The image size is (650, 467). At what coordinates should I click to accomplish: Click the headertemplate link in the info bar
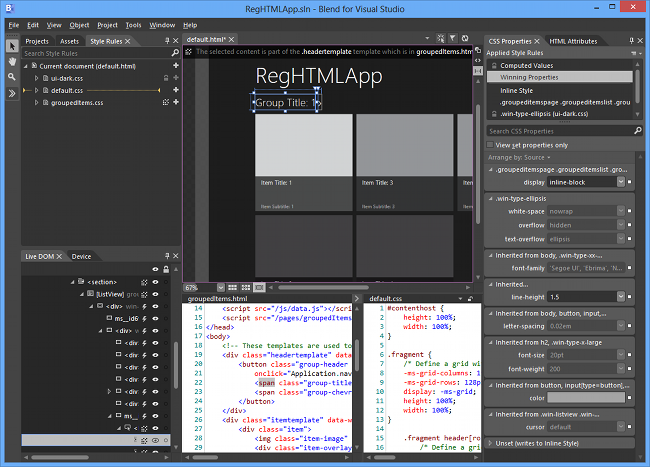326,51
